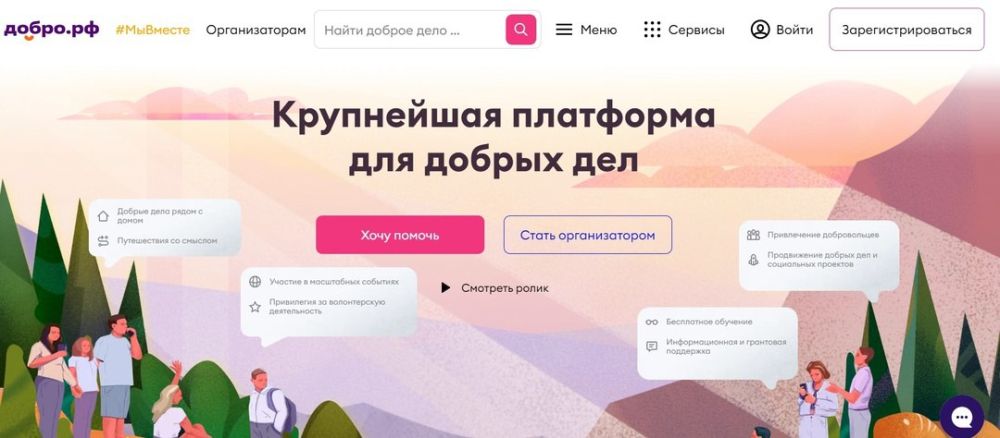This screenshot has width=1000, height=438.
Task: Click the Зарегистрироваться button
Action: tap(906, 30)
